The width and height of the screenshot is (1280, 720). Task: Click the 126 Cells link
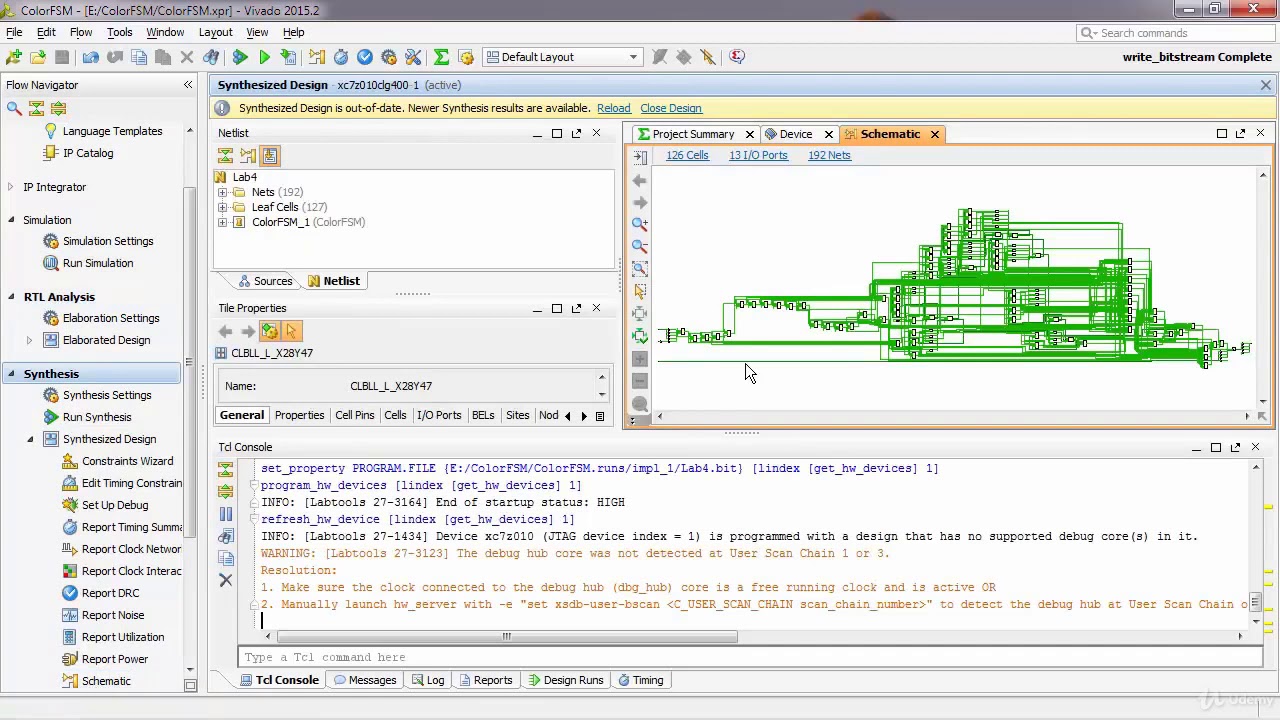687,155
